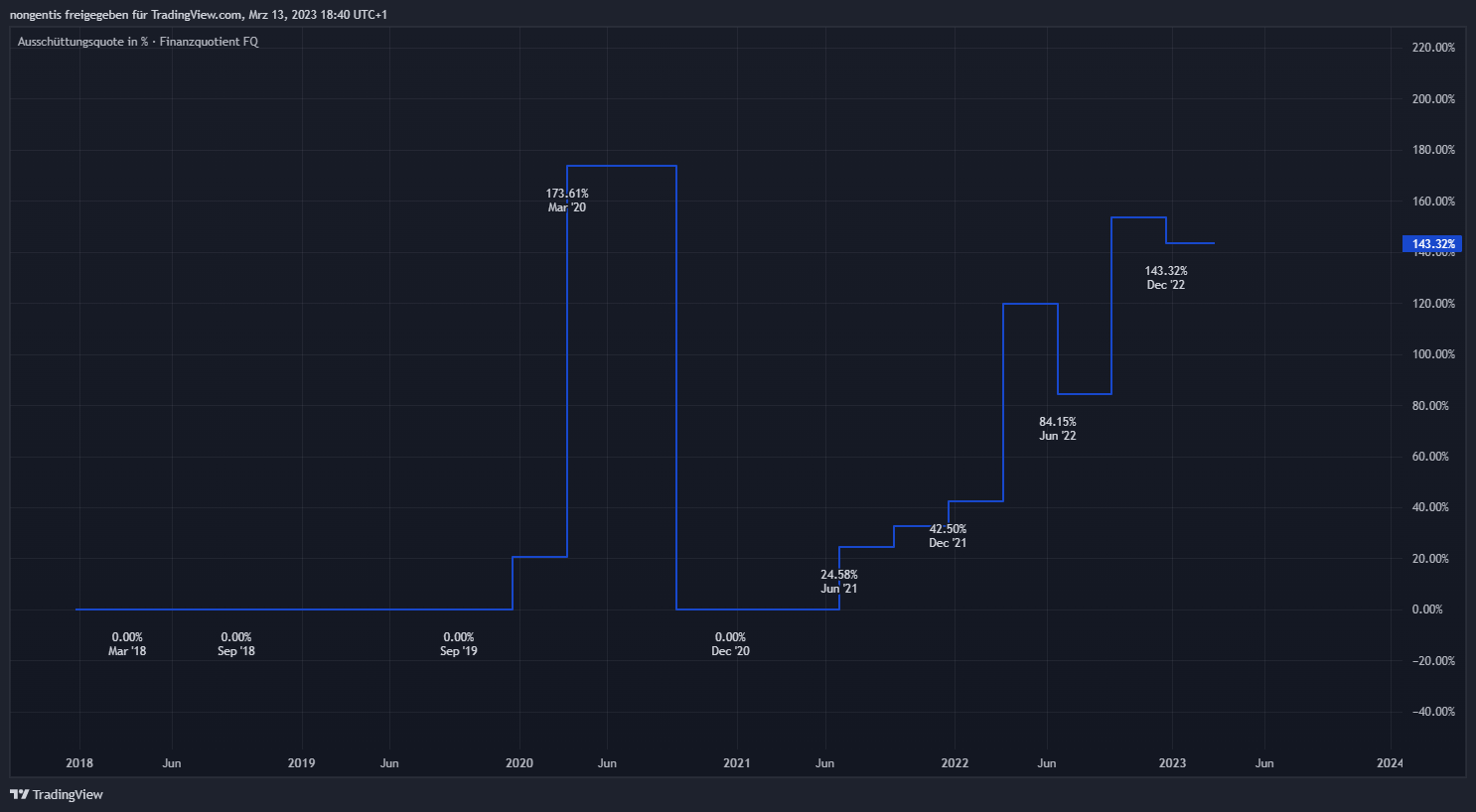Select the 2024 label on the time axis
Screen dimensions: 1476x812
pos(1390,763)
